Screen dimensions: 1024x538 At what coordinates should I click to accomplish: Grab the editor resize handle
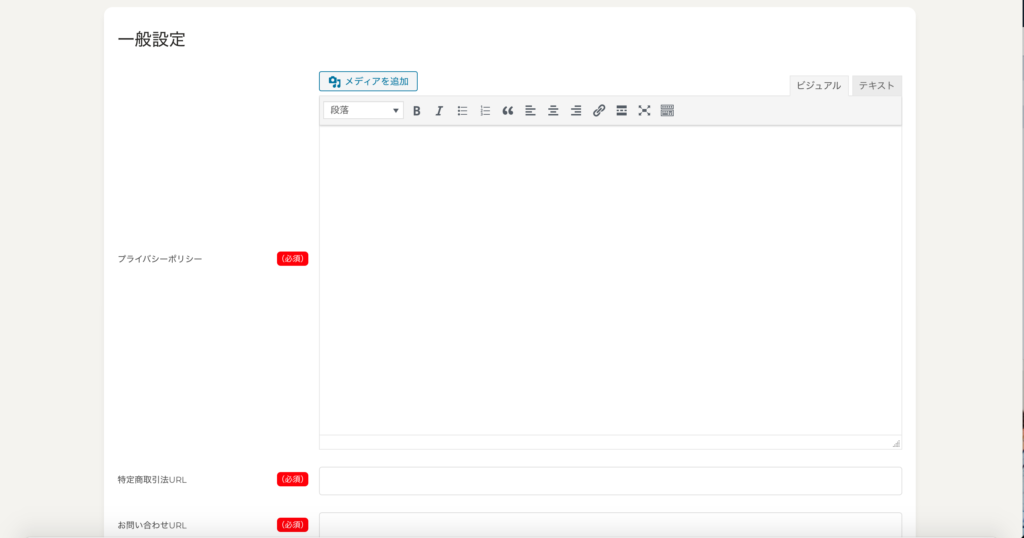coord(895,443)
